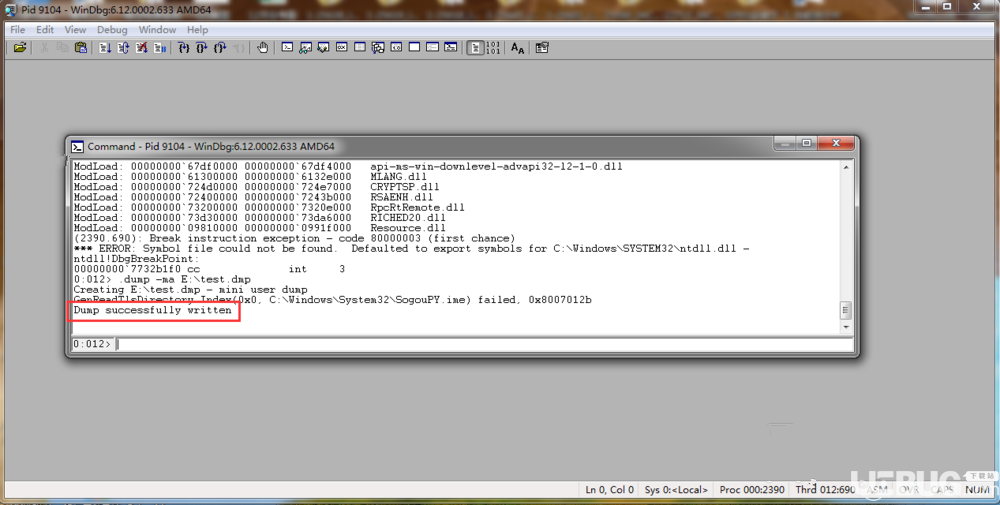Click the Step Into braces icon
Viewport: 1000px width, 505px height.
[184, 48]
